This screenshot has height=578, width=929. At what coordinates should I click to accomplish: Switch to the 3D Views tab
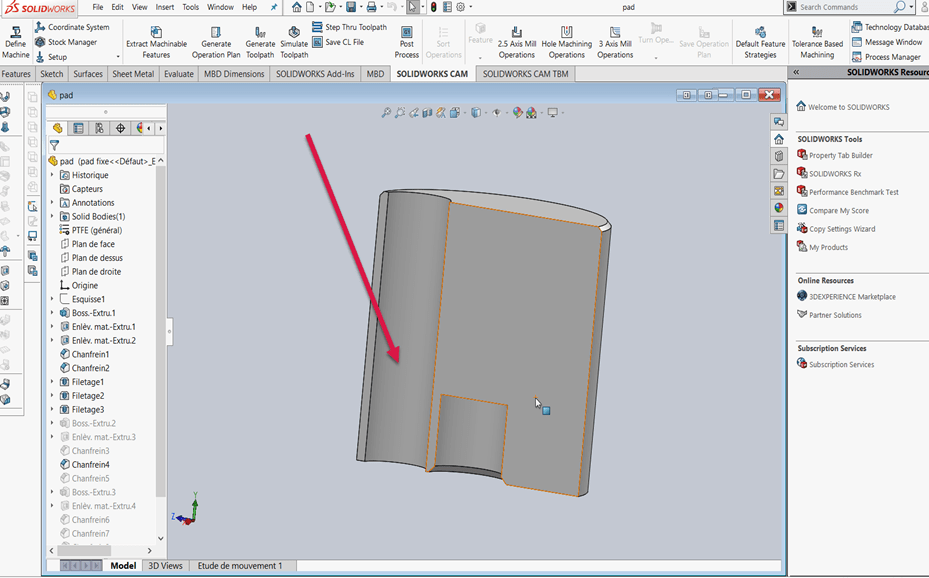point(166,566)
